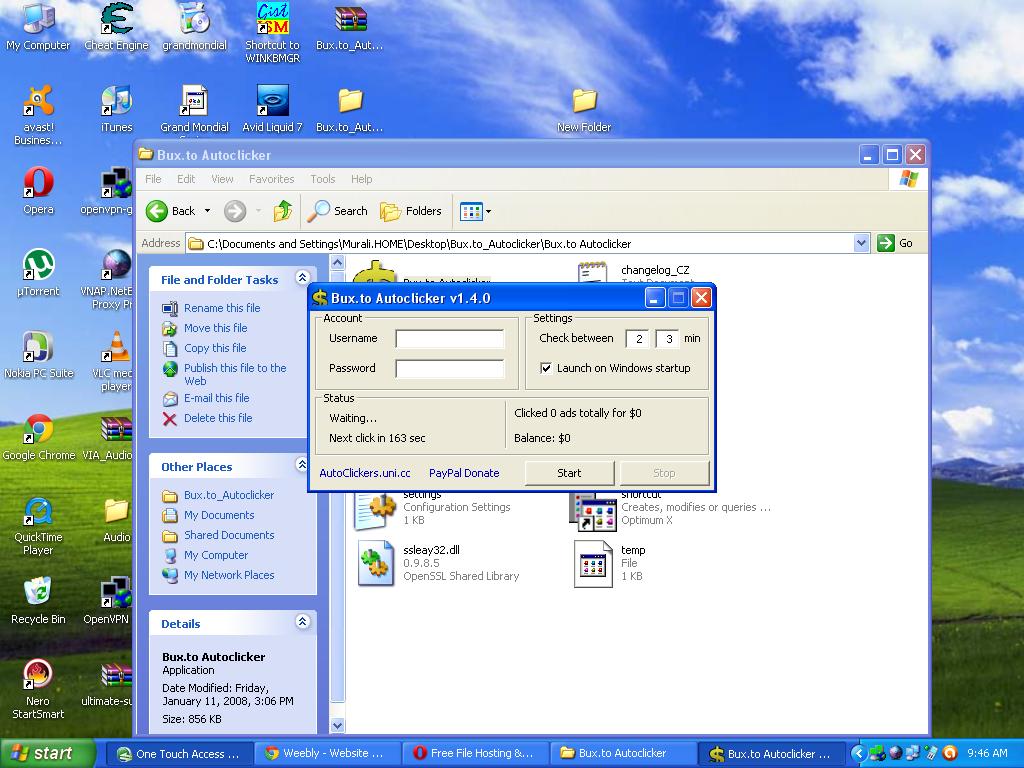The image size is (1024, 768).
Task: Go up one folder level in Explorer
Action: coord(283,211)
